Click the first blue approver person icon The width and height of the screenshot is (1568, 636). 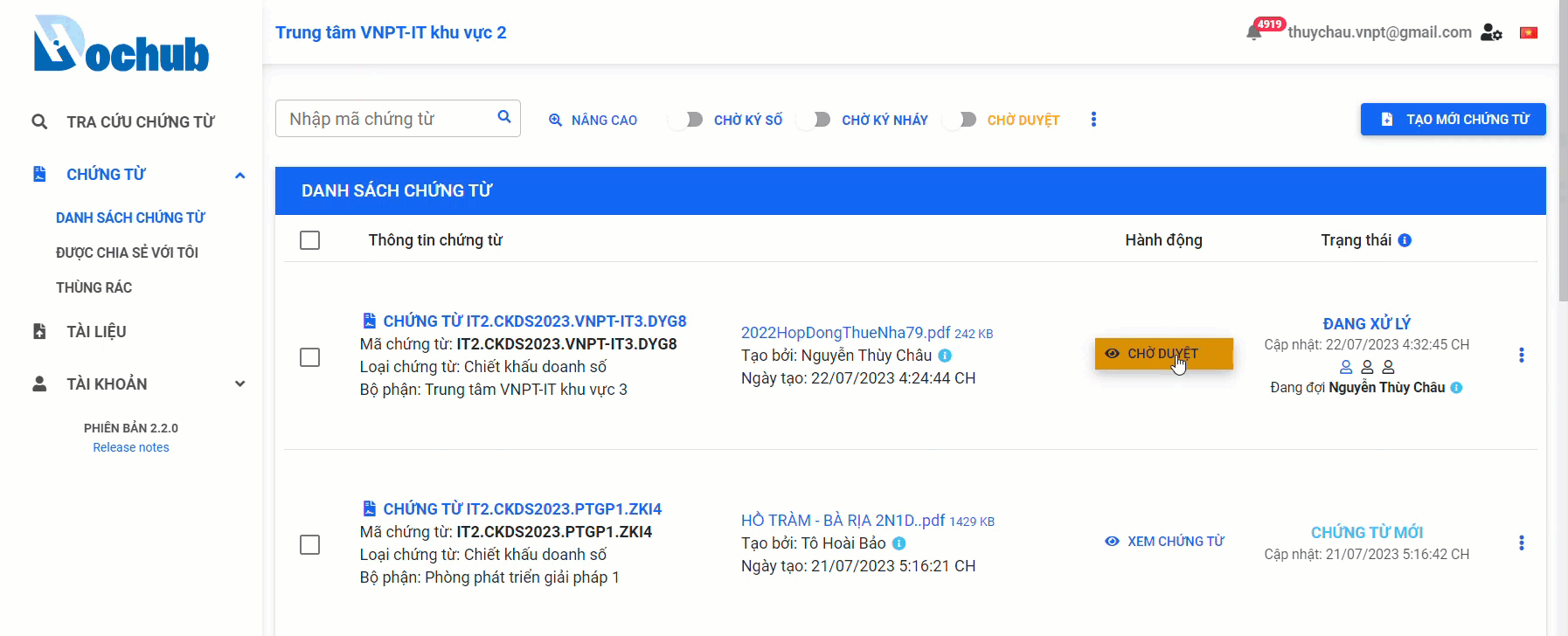tap(1346, 367)
